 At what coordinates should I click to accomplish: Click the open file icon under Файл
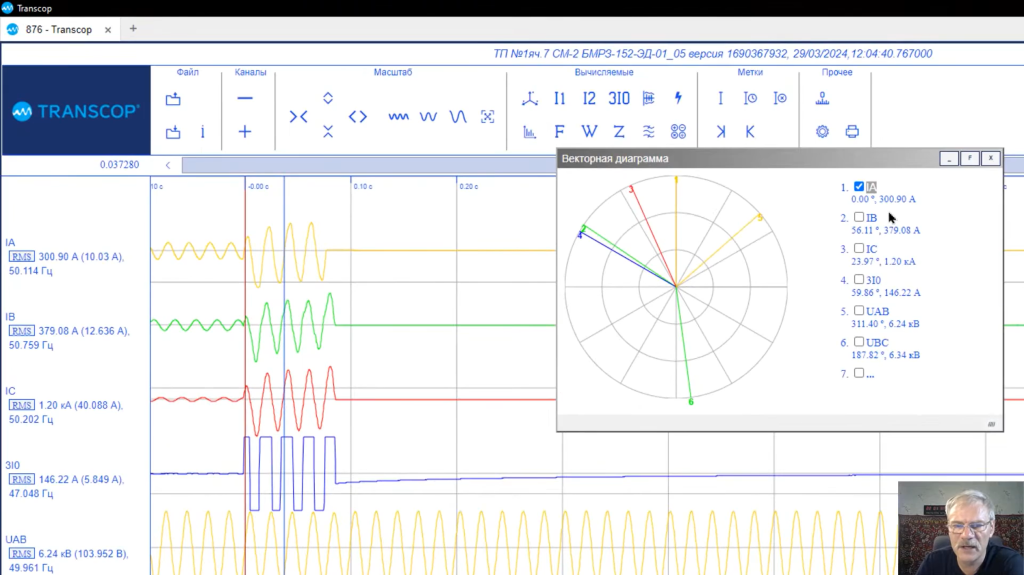pos(173,99)
